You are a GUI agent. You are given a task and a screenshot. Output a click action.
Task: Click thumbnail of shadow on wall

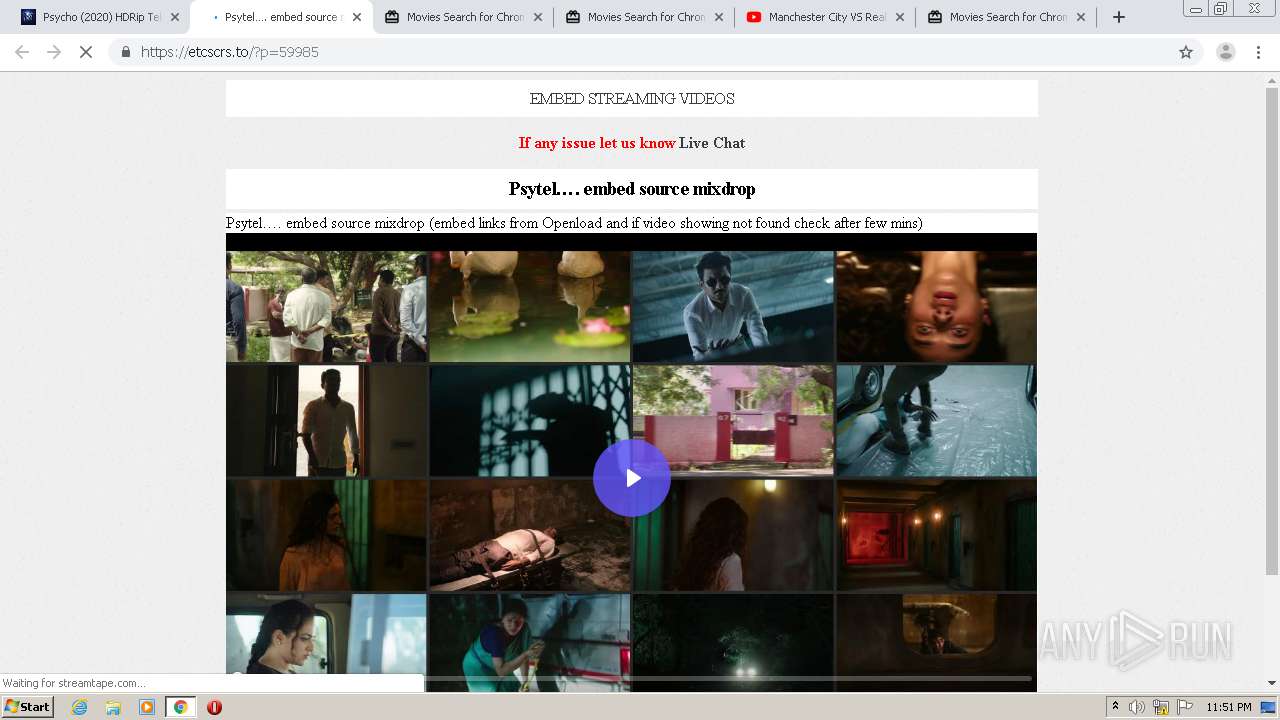click(x=530, y=420)
